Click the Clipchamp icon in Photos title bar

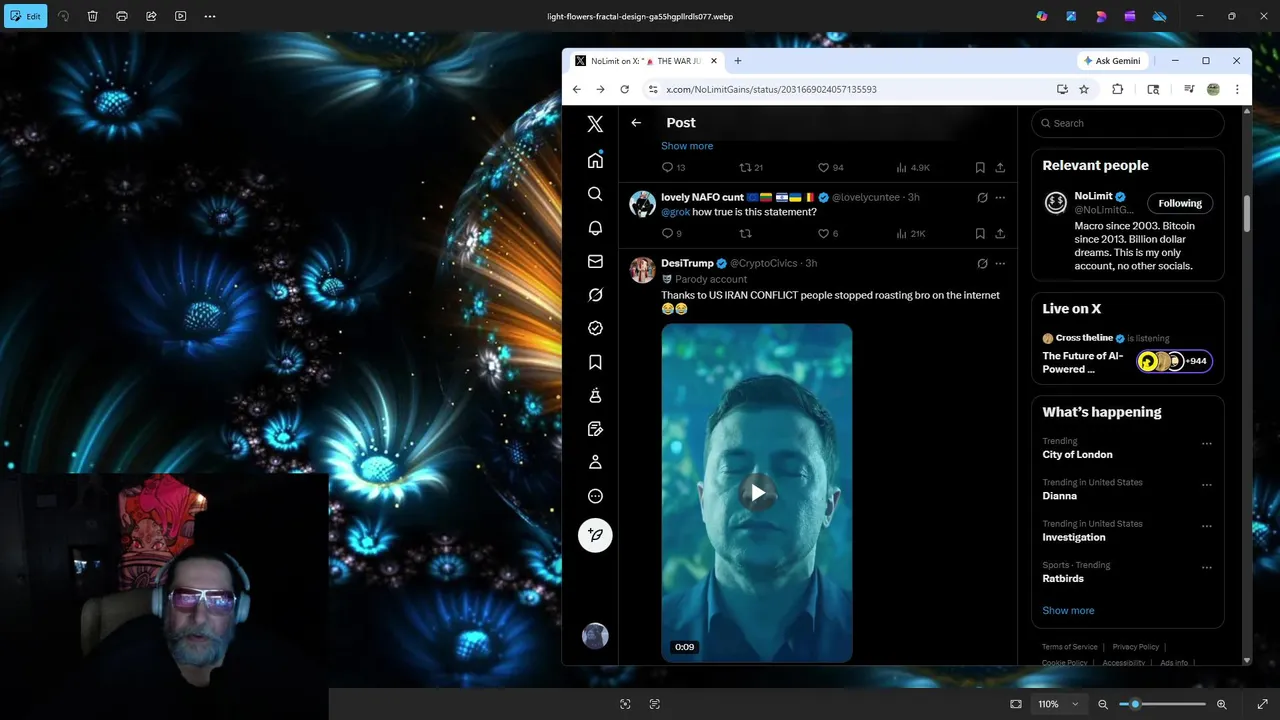[1130, 16]
